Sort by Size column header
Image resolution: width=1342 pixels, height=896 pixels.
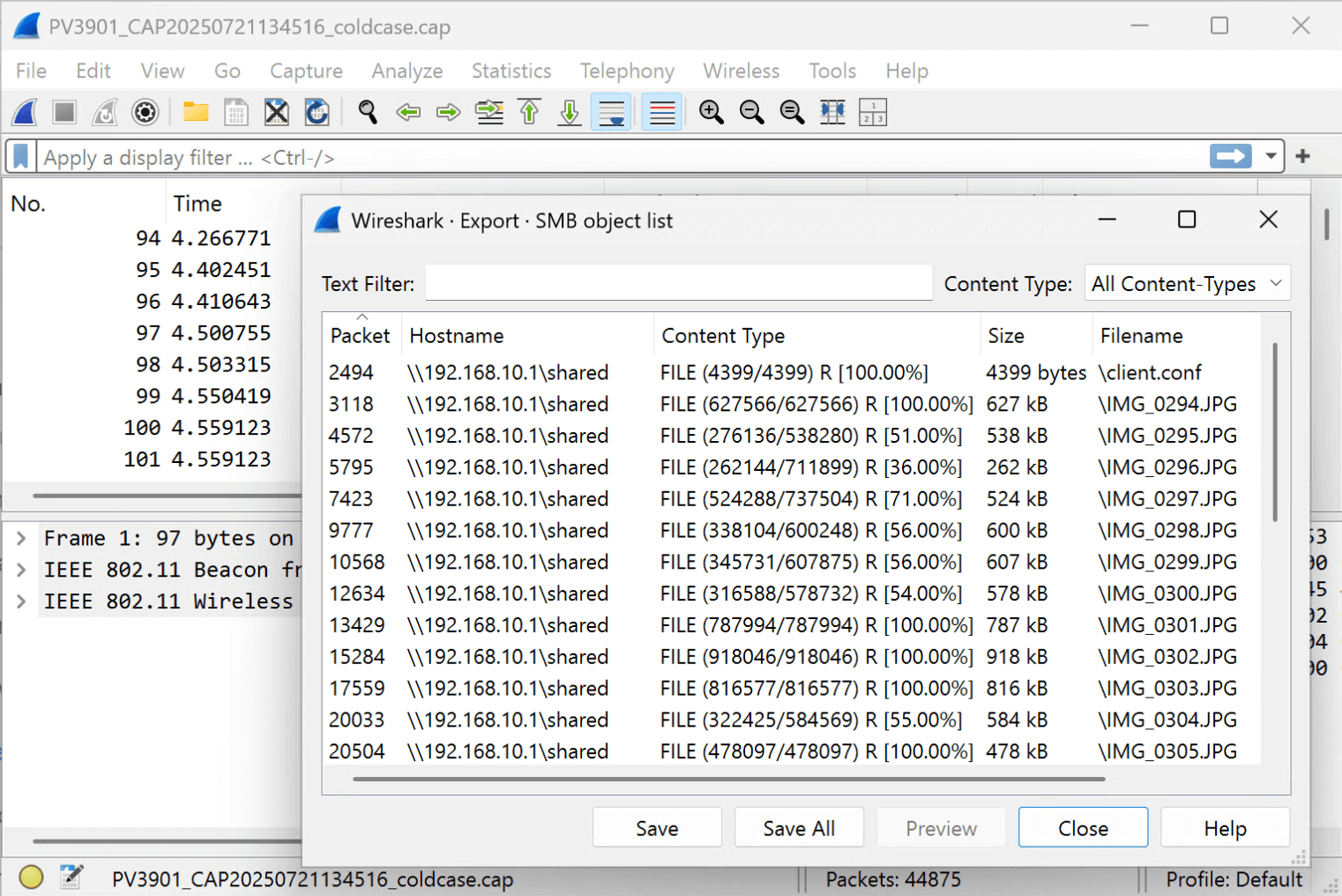1036,335
